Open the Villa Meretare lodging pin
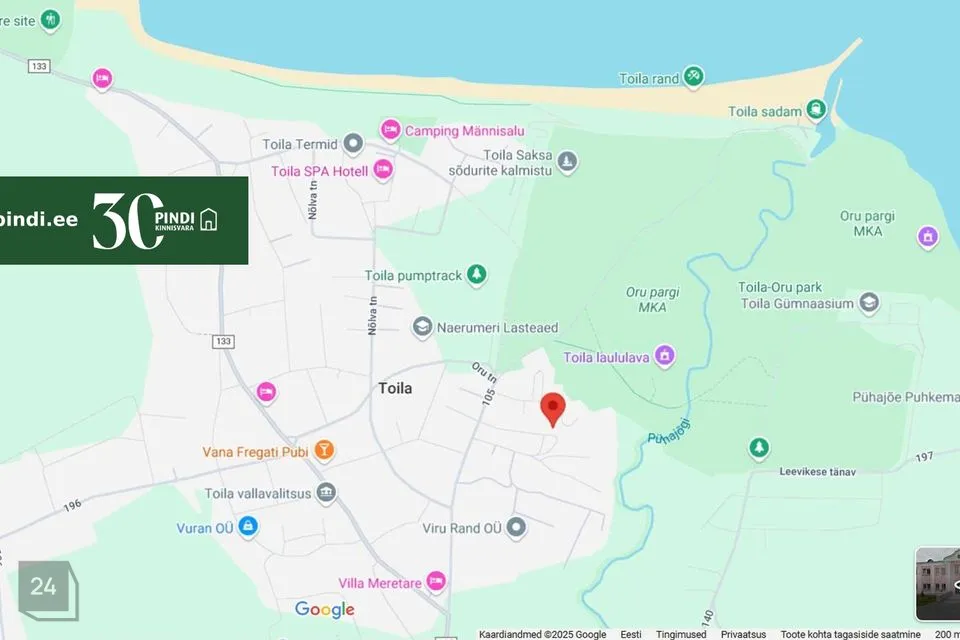960x640 pixels. pyautogui.click(x=436, y=581)
